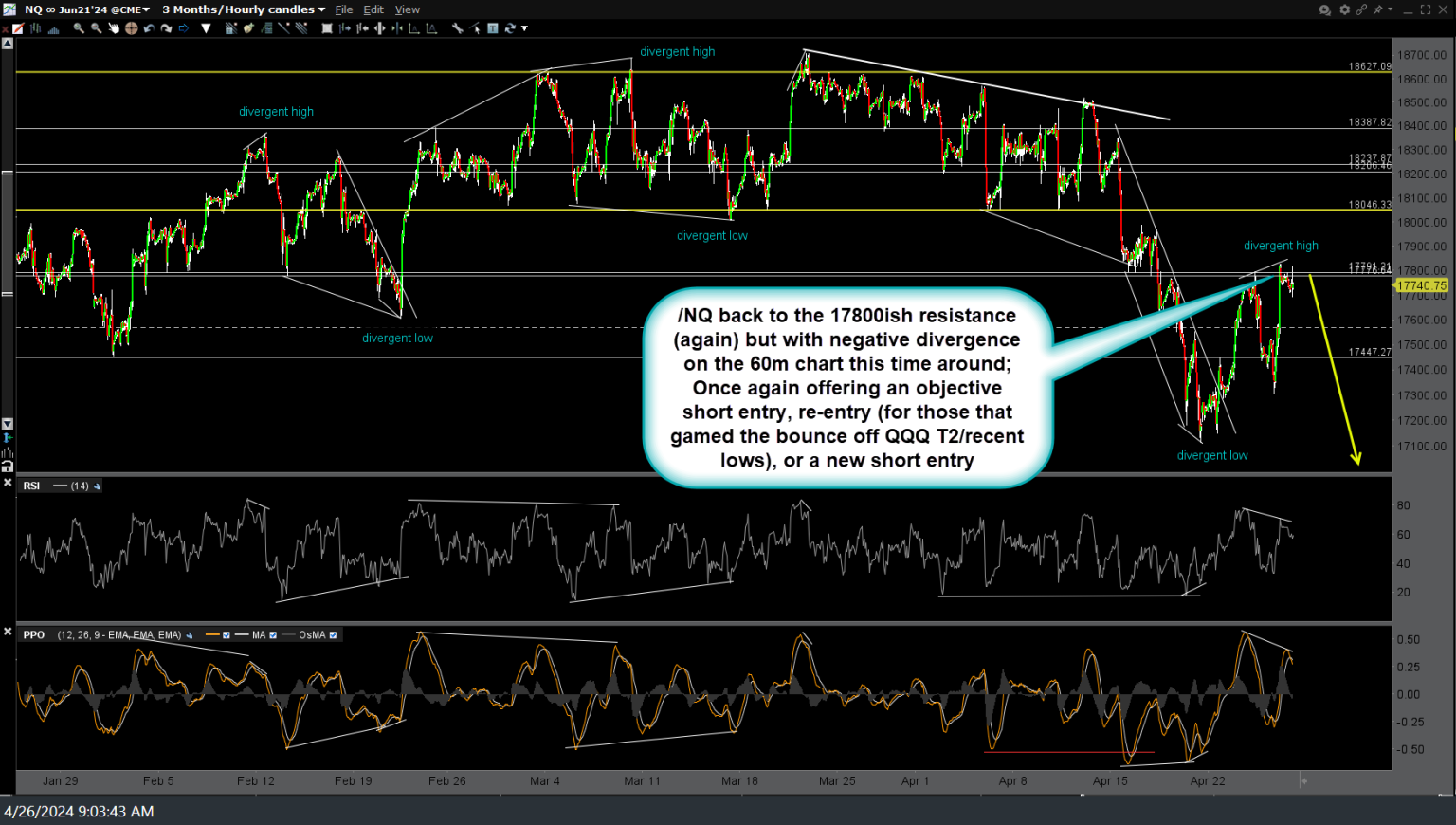Click the MA white line color sample

[242, 634]
